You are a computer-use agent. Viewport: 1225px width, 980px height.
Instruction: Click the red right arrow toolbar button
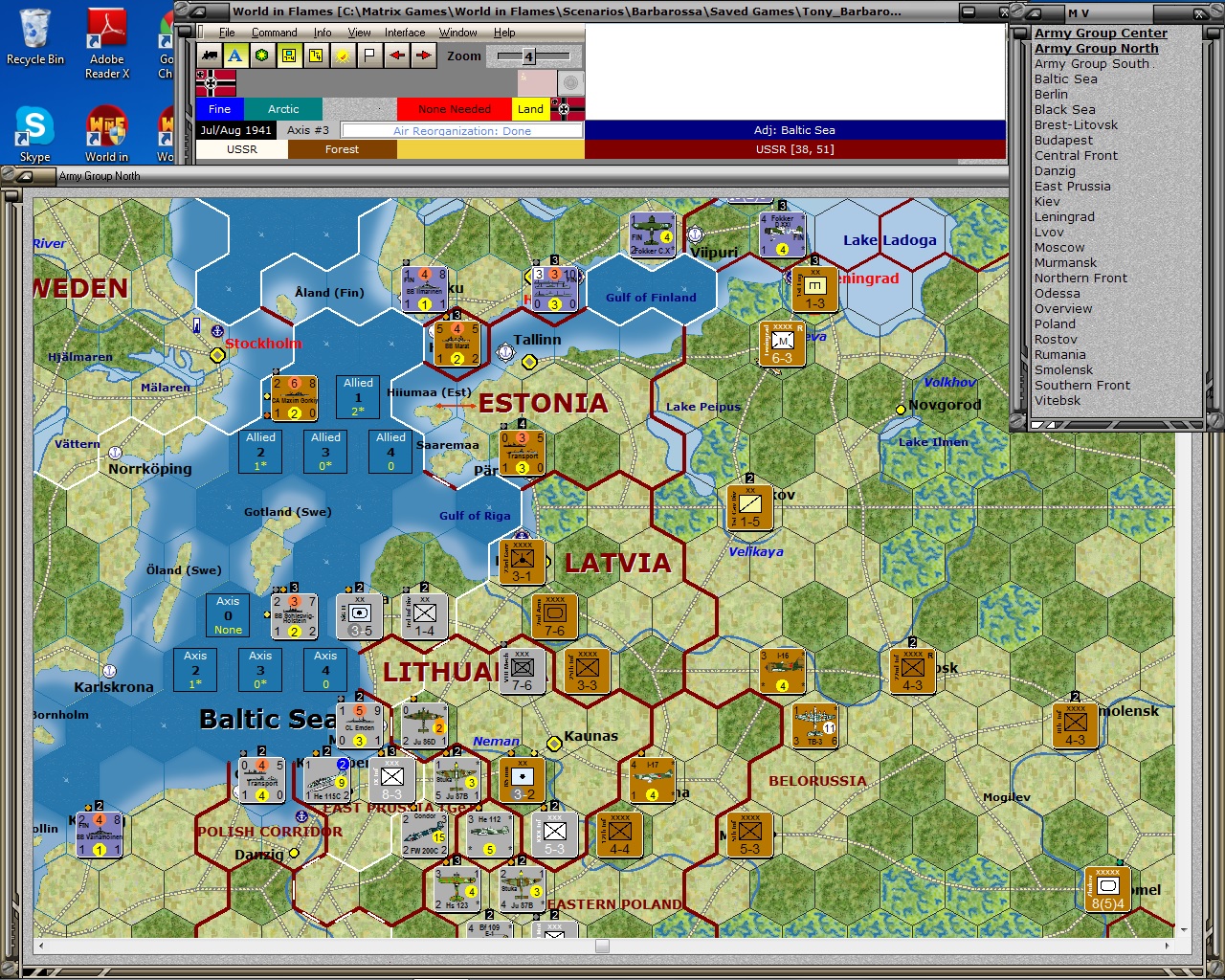click(423, 56)
